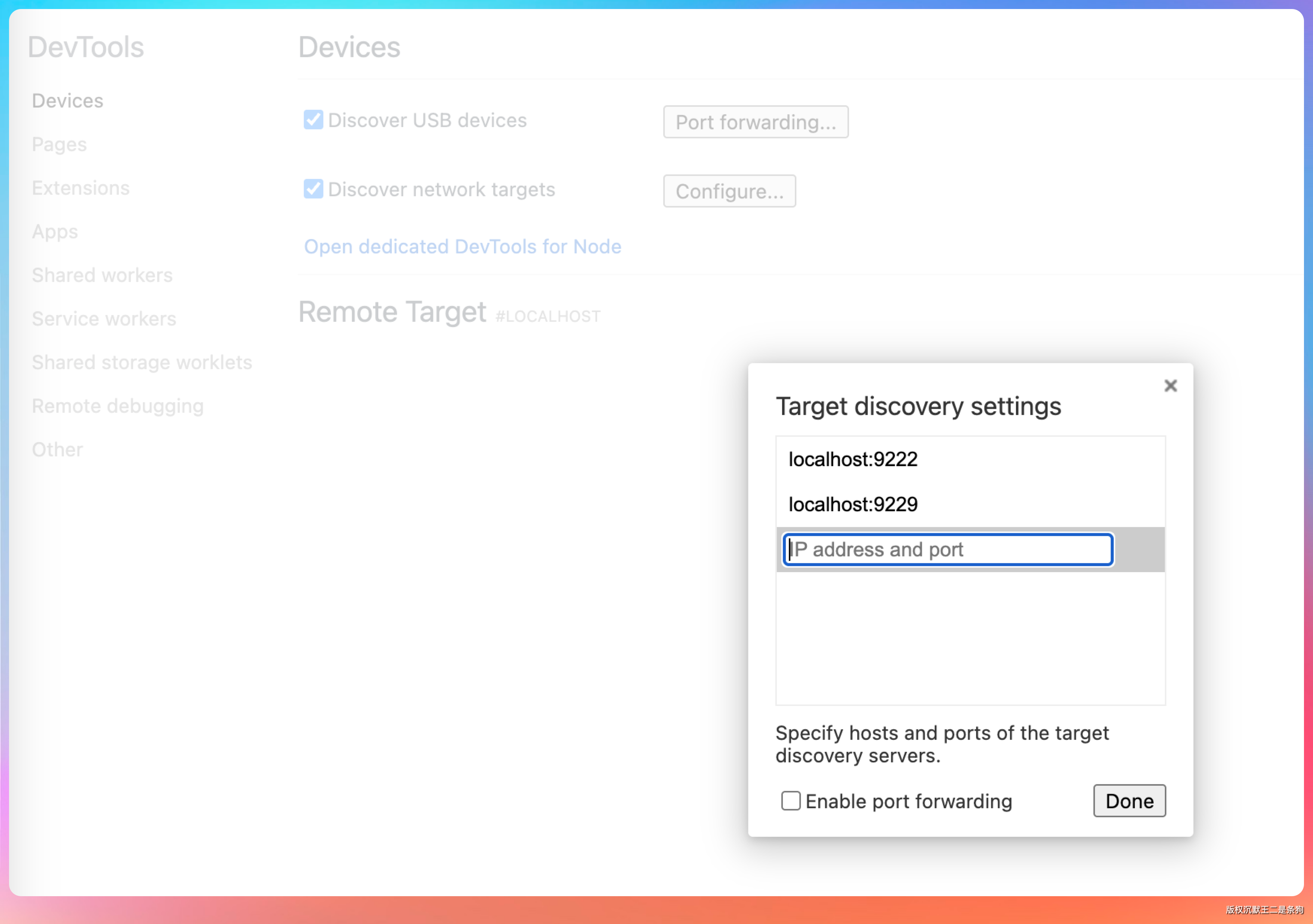1313x924 pixels.
Task: Open the Other section
Action: [57, 450]
